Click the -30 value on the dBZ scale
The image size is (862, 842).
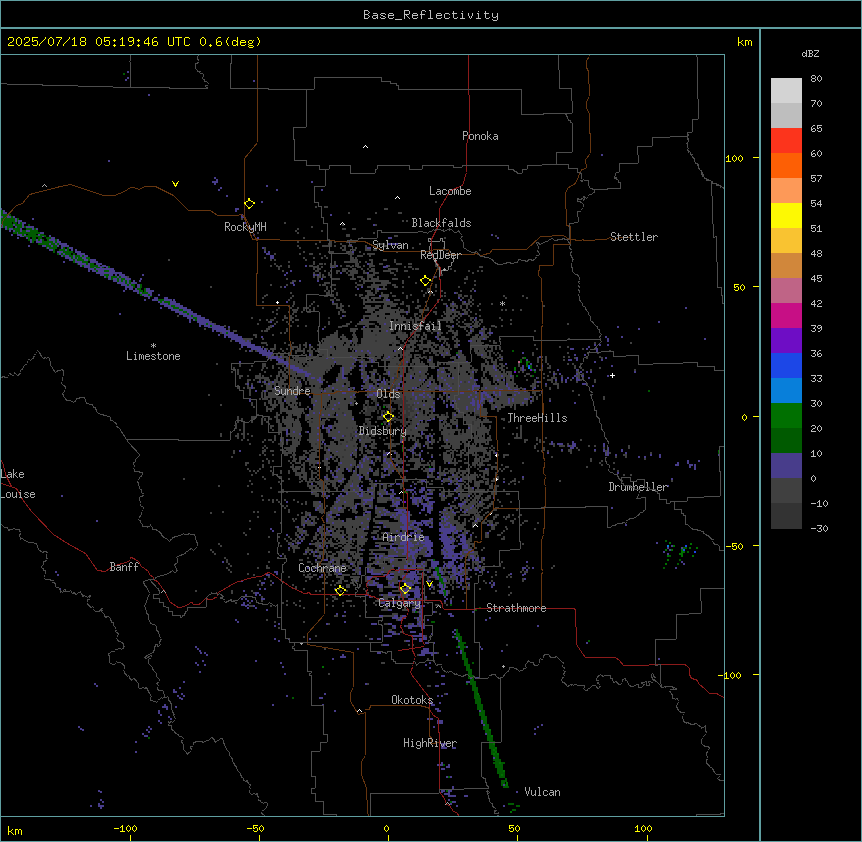(x=819, y=528)
